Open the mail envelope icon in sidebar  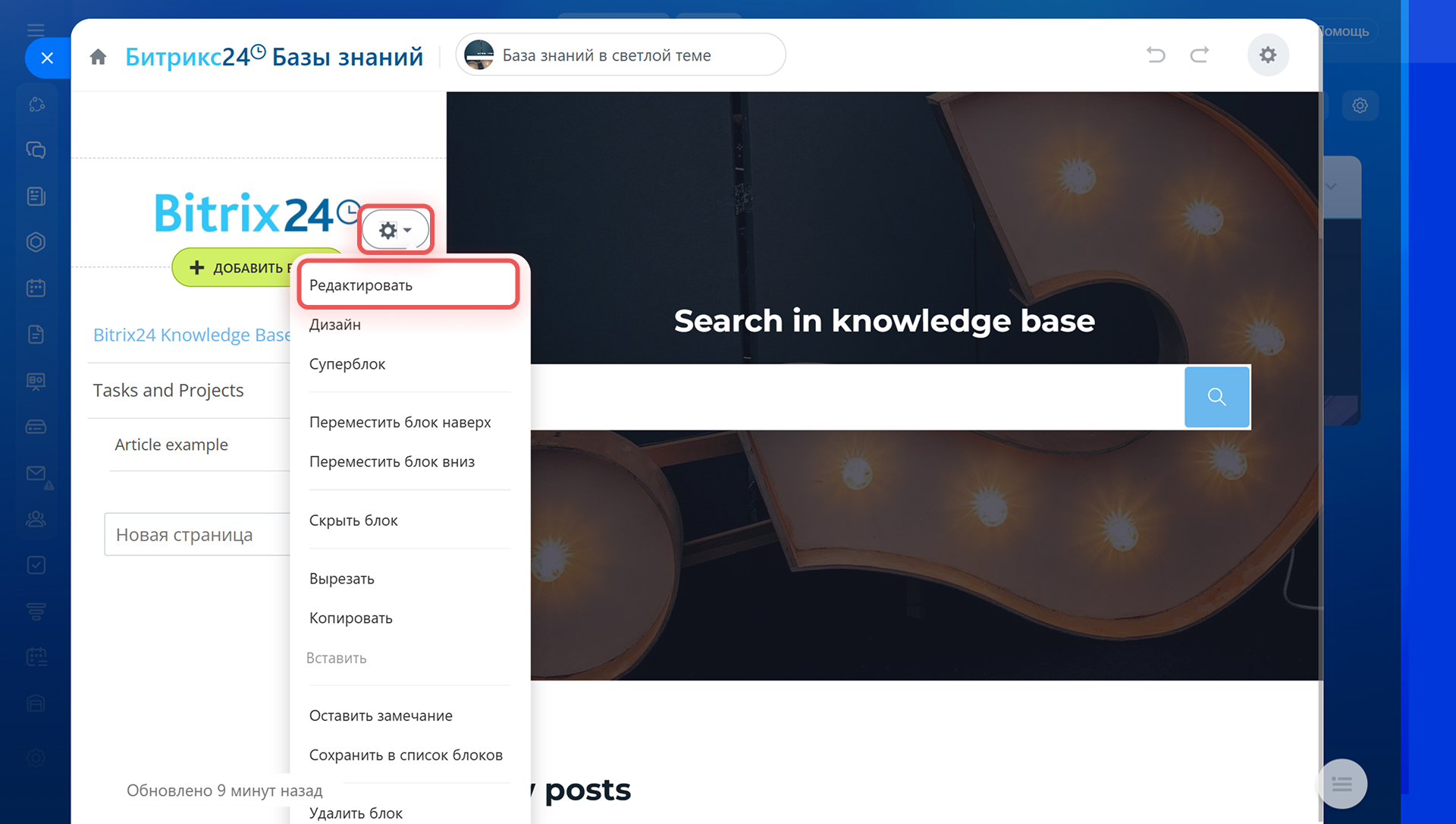pyautogui.click(x=36, y=473)
